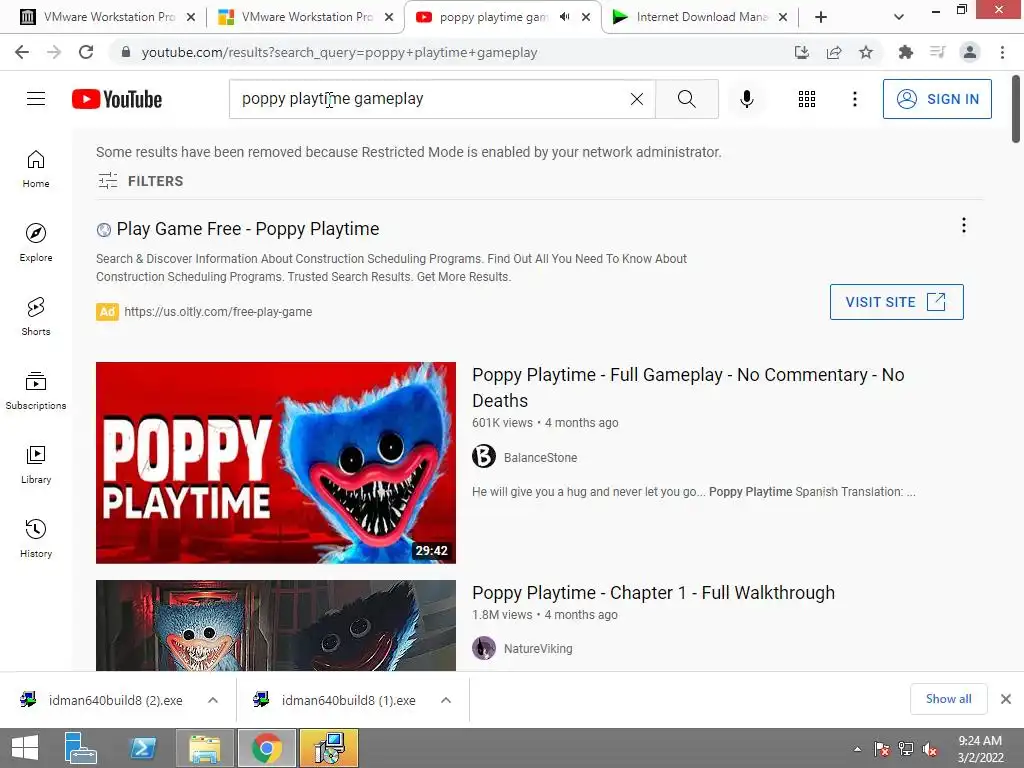Share this page from the address bar
Image resolution: width=1024 pixels, height=768 pixels.
[834, 52]
